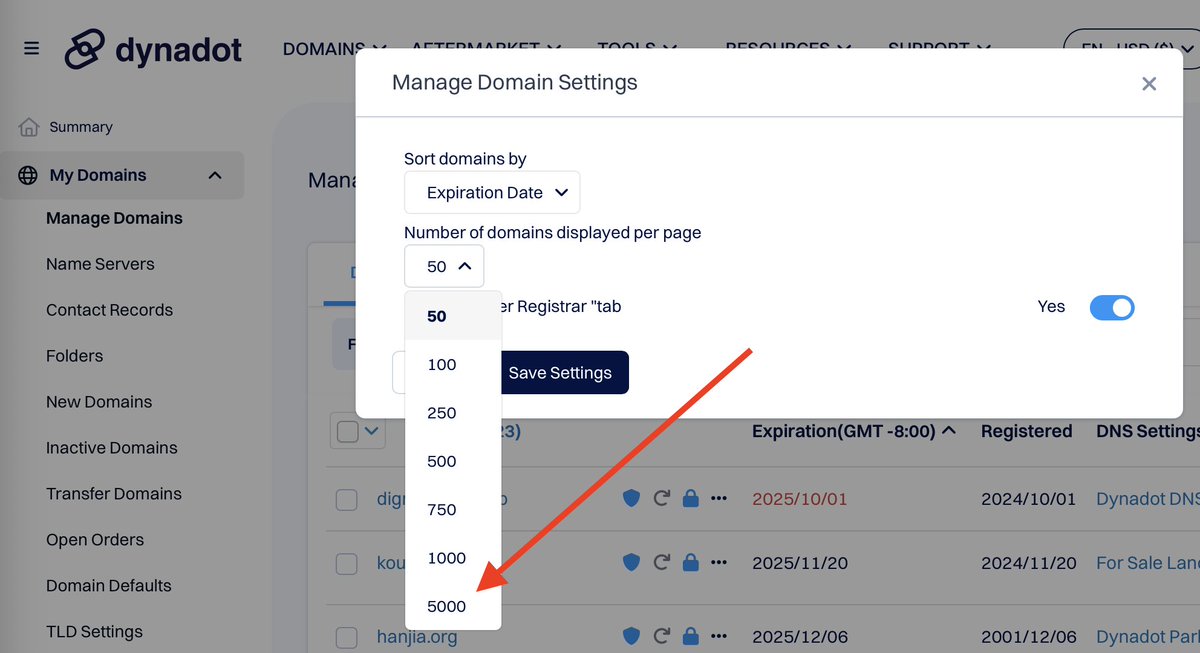
Task: Open Transfer Domains in the sidebar
Action: (x=114, y=494)
